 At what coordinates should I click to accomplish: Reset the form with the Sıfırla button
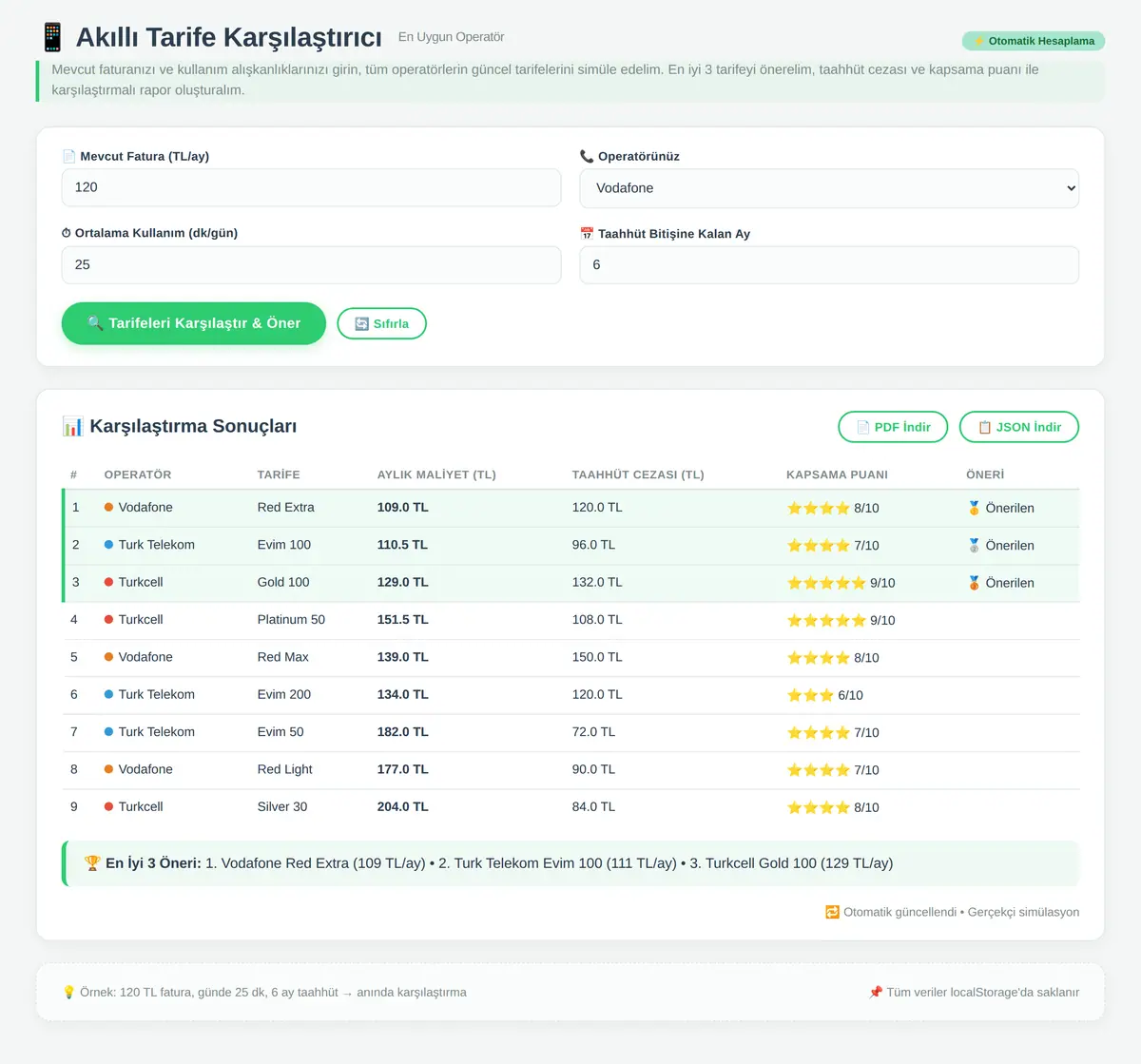(382, 323)
